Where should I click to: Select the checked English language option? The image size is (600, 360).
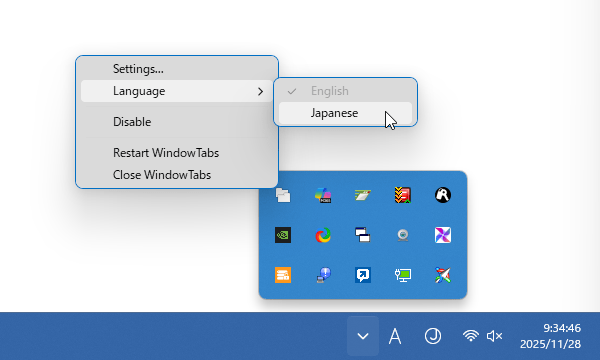pos(346,91)
